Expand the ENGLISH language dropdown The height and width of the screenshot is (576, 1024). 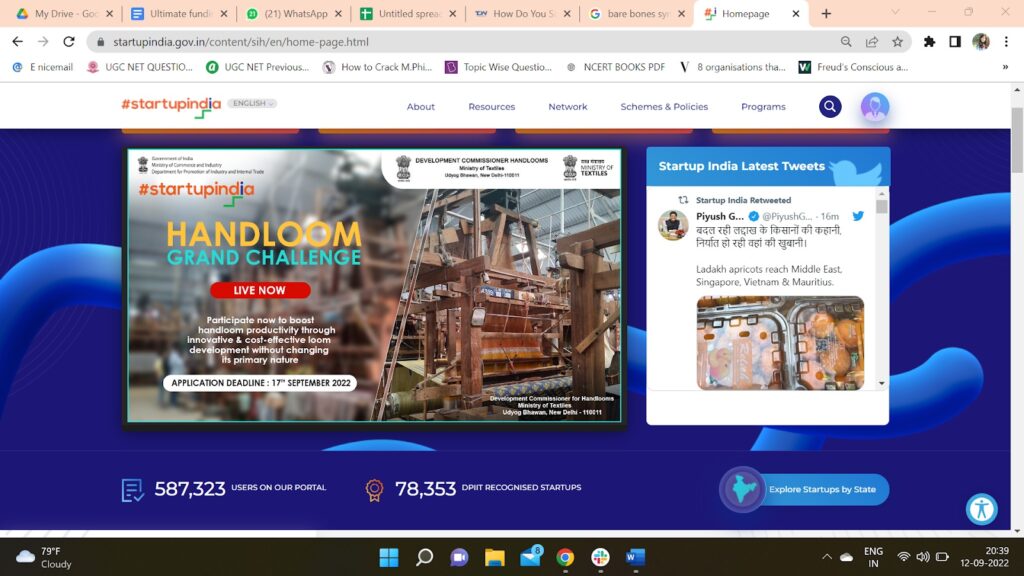[252, 103]
